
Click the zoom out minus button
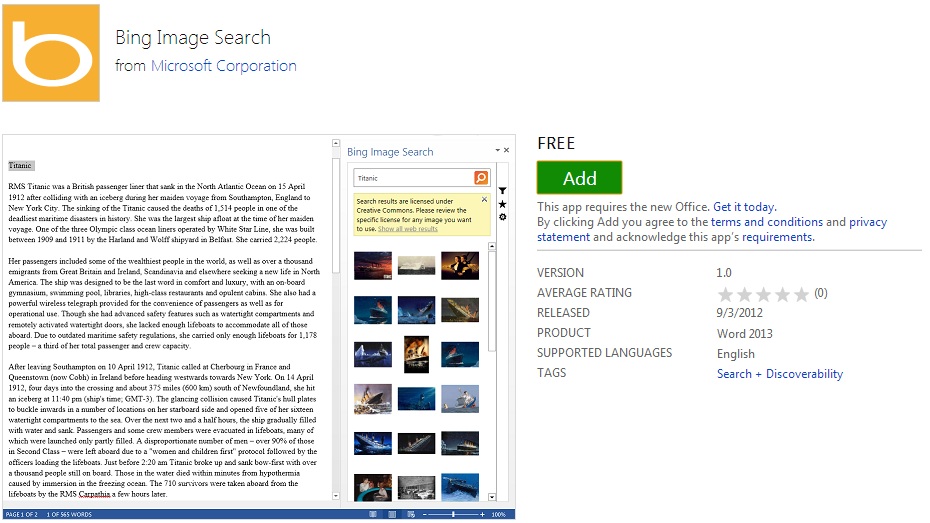click(x=425, y=514)
